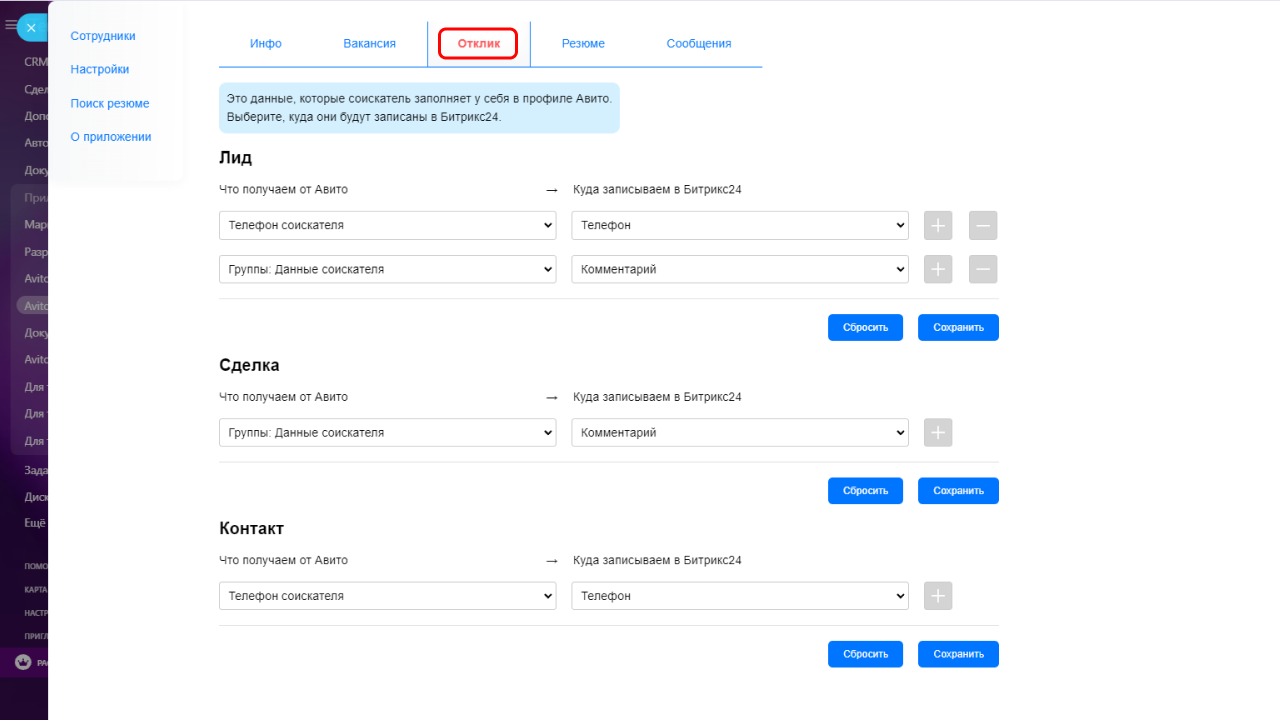Viewport: 1280px width, 720px height.
Task: Switch to the Вакансия tab
Action: click(369, 44)
